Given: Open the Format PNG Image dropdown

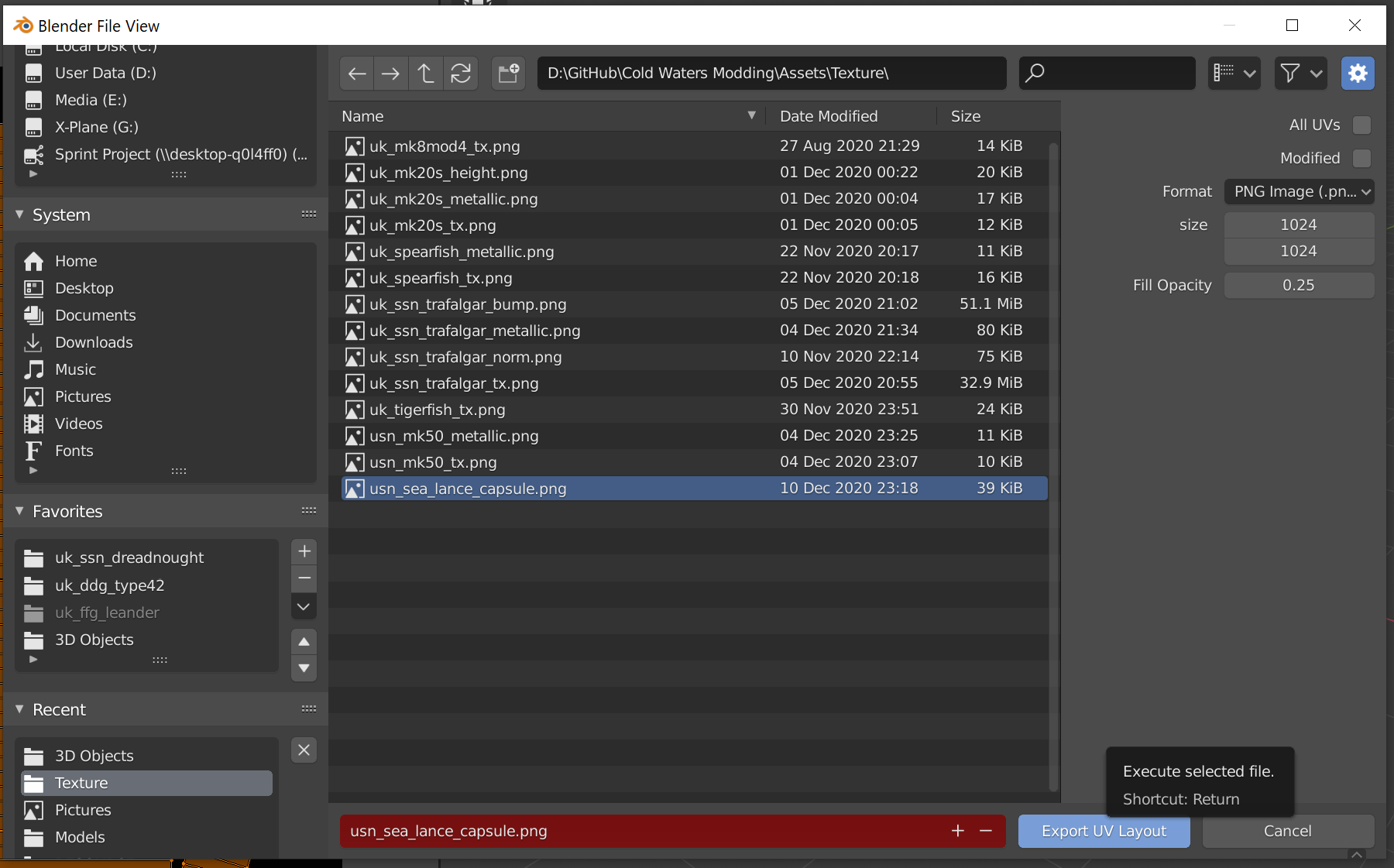Looking at the screenshot, I should click(1299, 191).
